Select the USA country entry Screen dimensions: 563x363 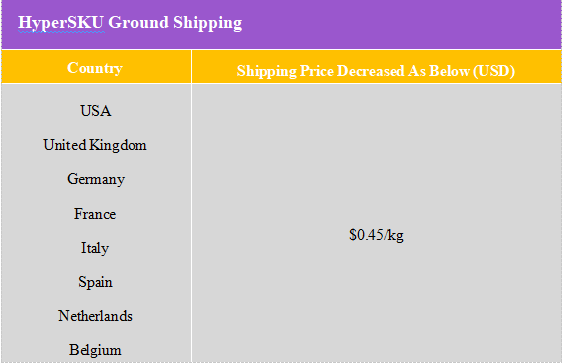pos(96,111)
